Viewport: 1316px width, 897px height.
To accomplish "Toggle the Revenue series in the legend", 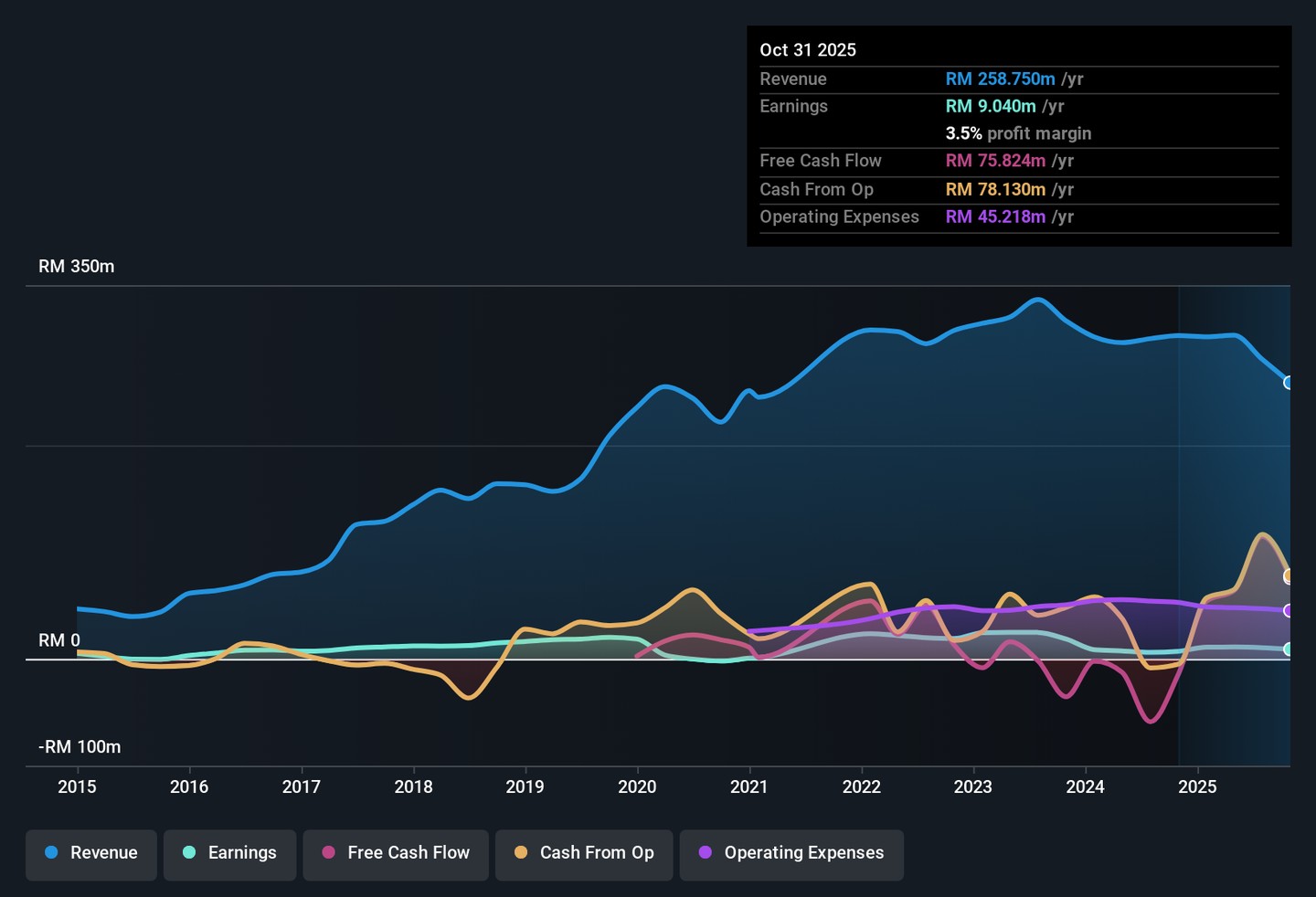I will [x=91, y=853].
